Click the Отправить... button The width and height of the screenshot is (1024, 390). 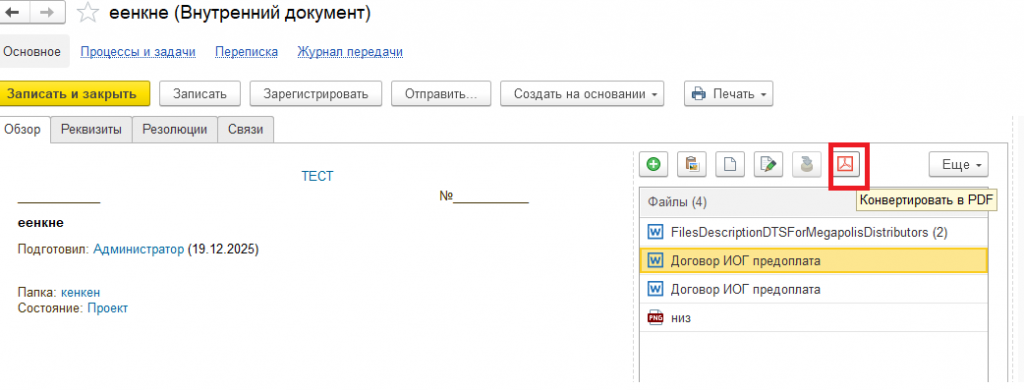(x=441, y=93)
